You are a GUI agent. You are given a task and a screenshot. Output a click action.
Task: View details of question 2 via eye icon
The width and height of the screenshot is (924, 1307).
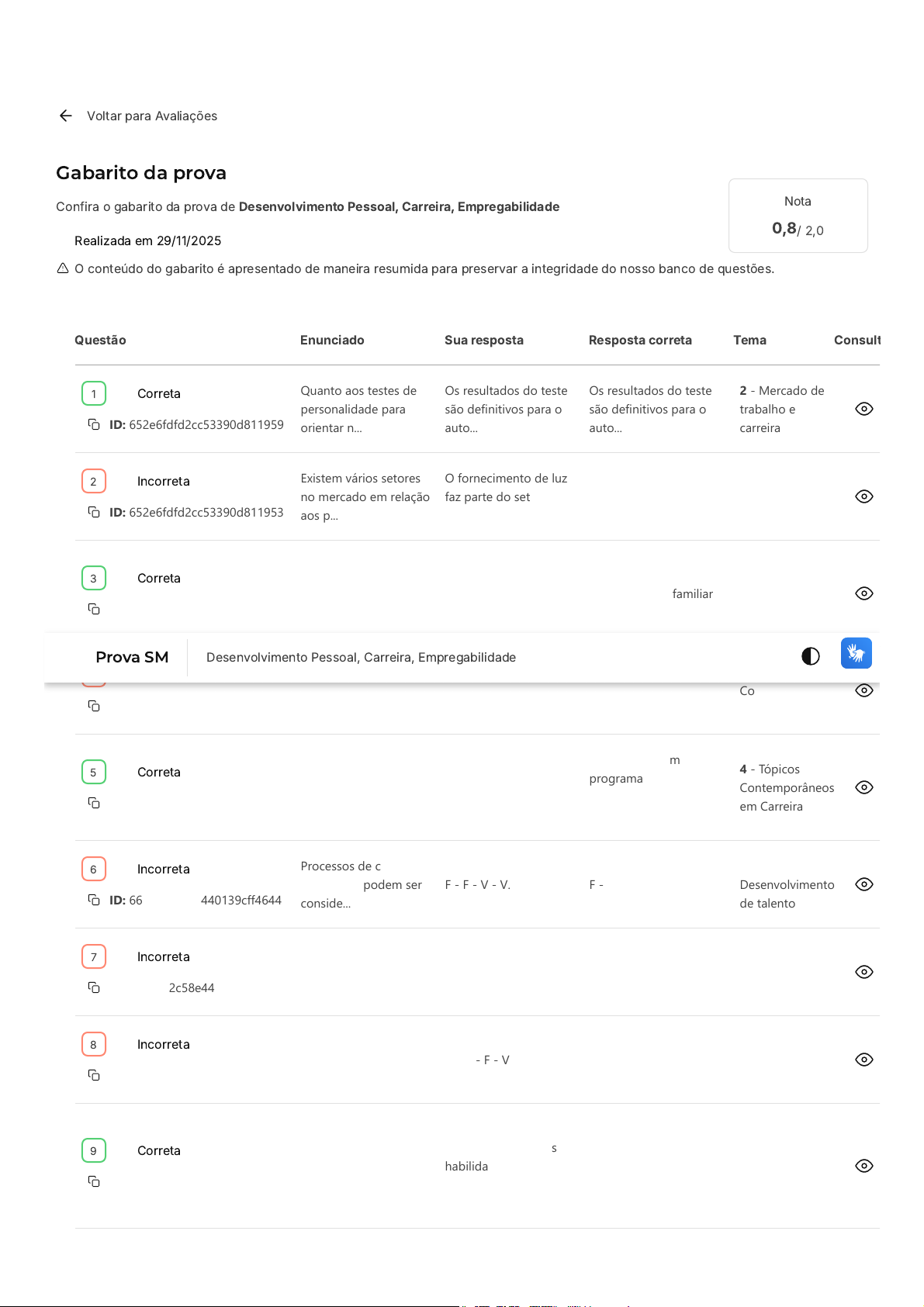863,496
